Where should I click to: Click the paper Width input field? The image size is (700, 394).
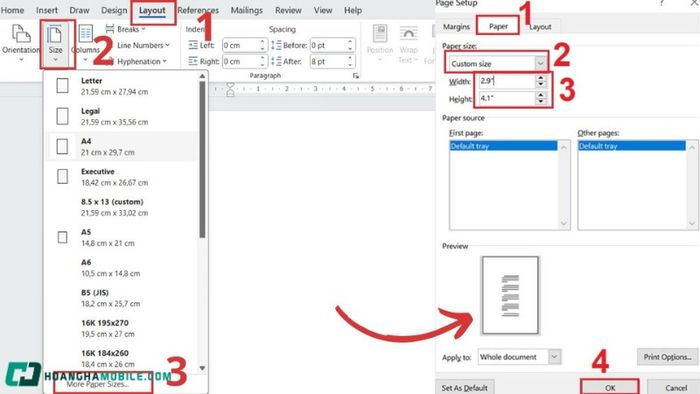click(506, 81)
